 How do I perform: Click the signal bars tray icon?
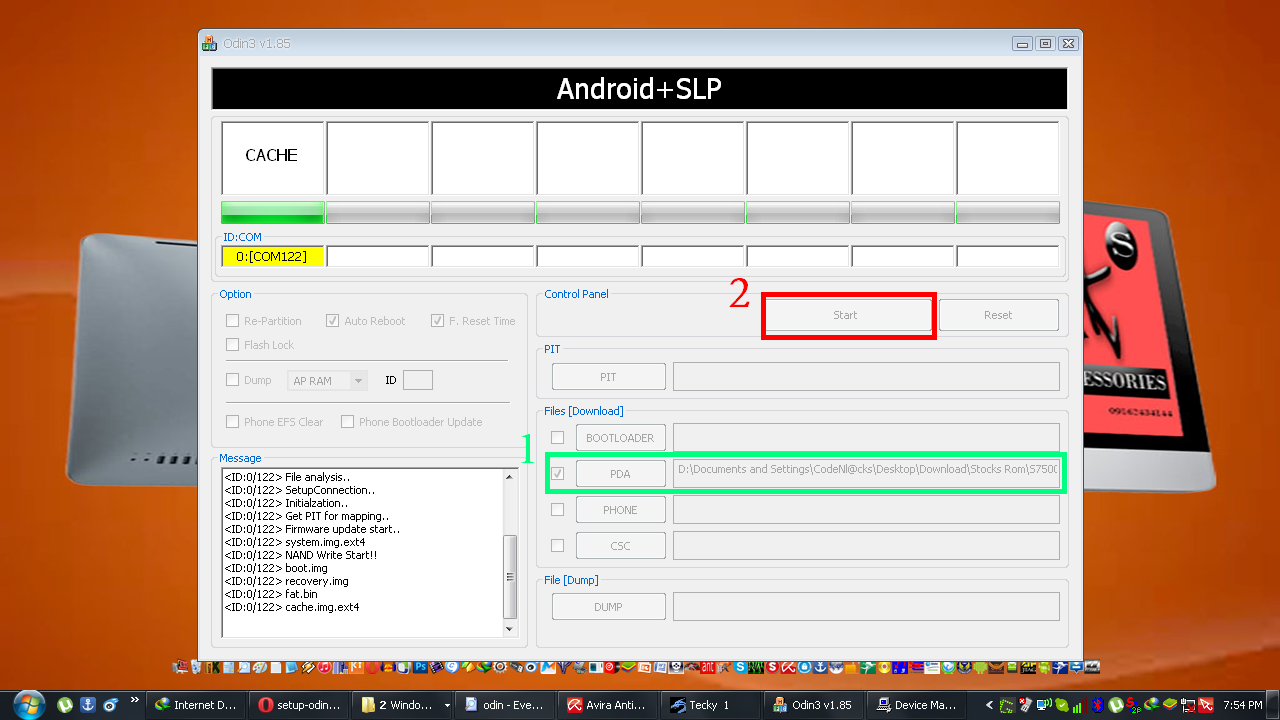1077,705
